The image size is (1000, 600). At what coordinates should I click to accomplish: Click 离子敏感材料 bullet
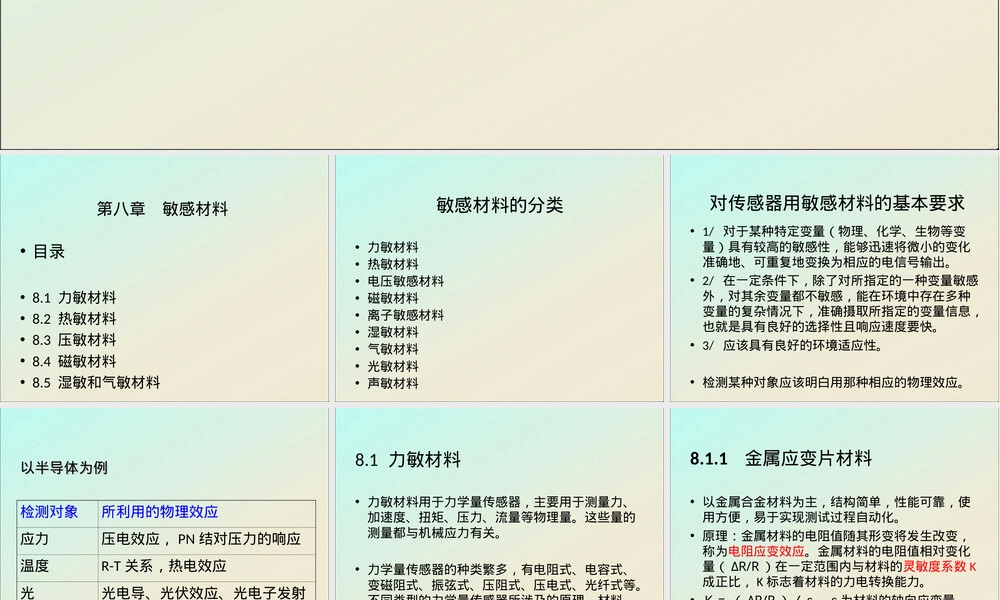pyautogui.click(x=406, y=315)
